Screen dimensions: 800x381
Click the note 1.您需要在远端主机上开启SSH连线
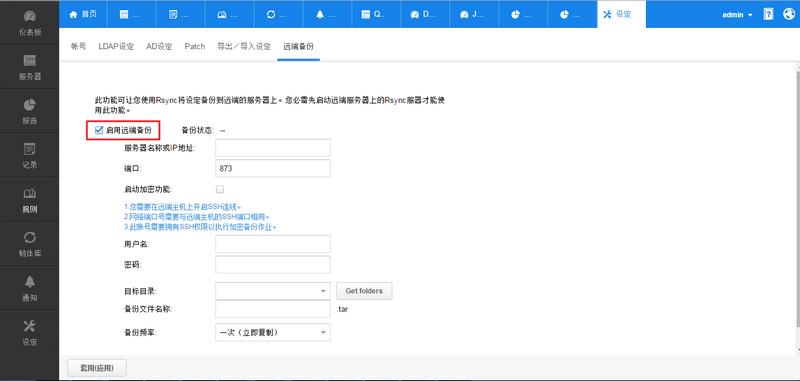click(x=183, y=207)
